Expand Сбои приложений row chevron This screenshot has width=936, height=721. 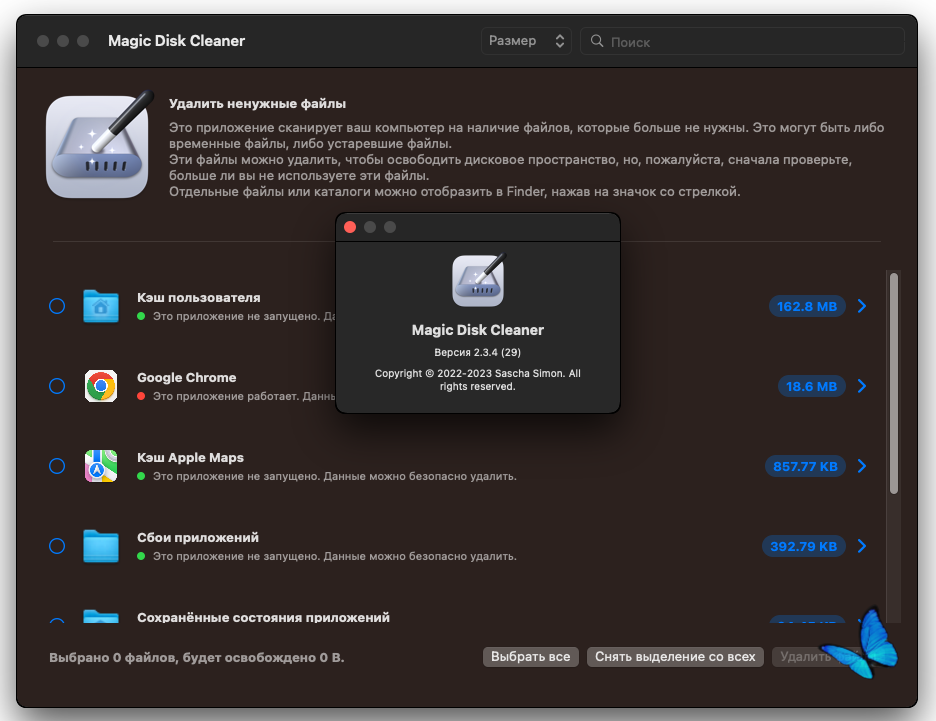click(x=862, y=546)
